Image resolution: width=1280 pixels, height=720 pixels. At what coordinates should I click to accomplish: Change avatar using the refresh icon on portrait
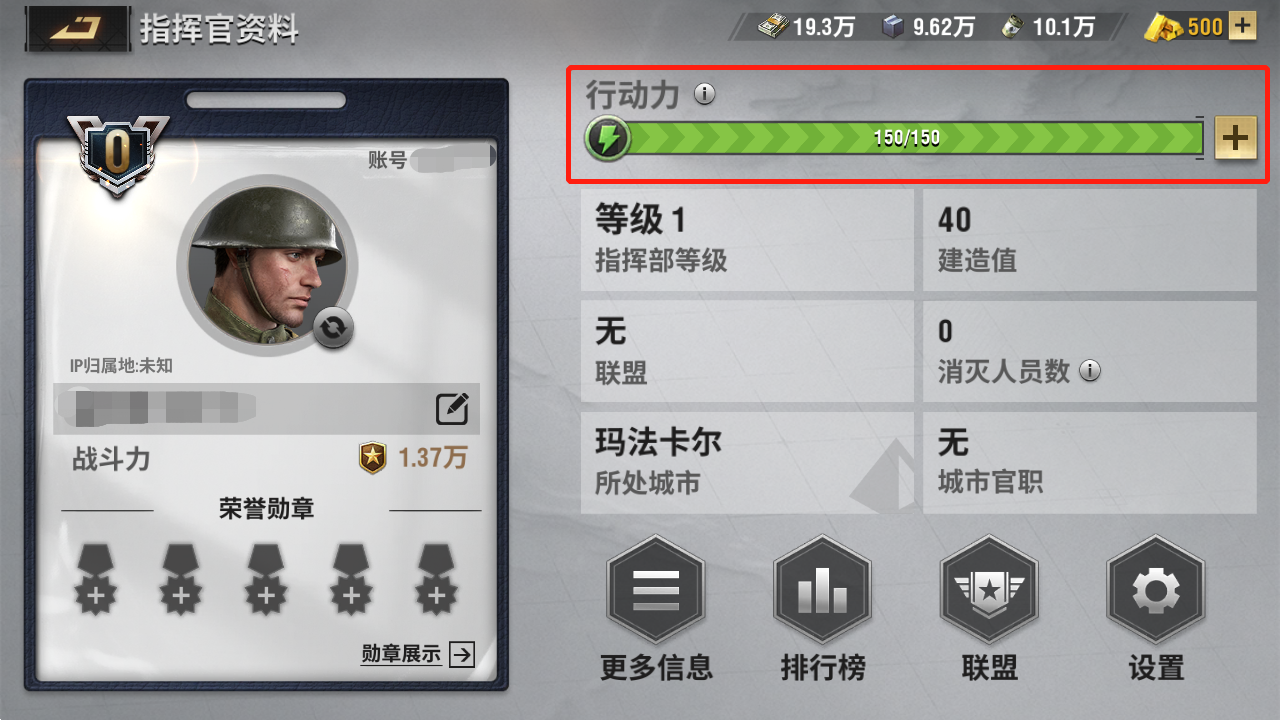[333, 328]
